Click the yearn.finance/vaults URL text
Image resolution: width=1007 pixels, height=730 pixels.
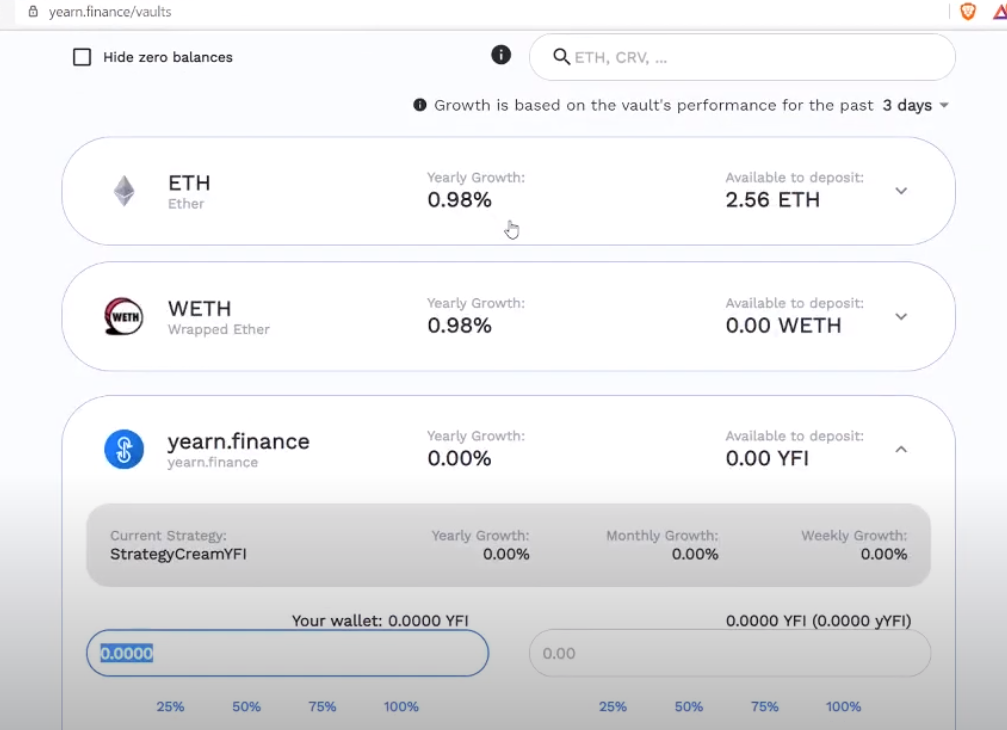[110, 12]
